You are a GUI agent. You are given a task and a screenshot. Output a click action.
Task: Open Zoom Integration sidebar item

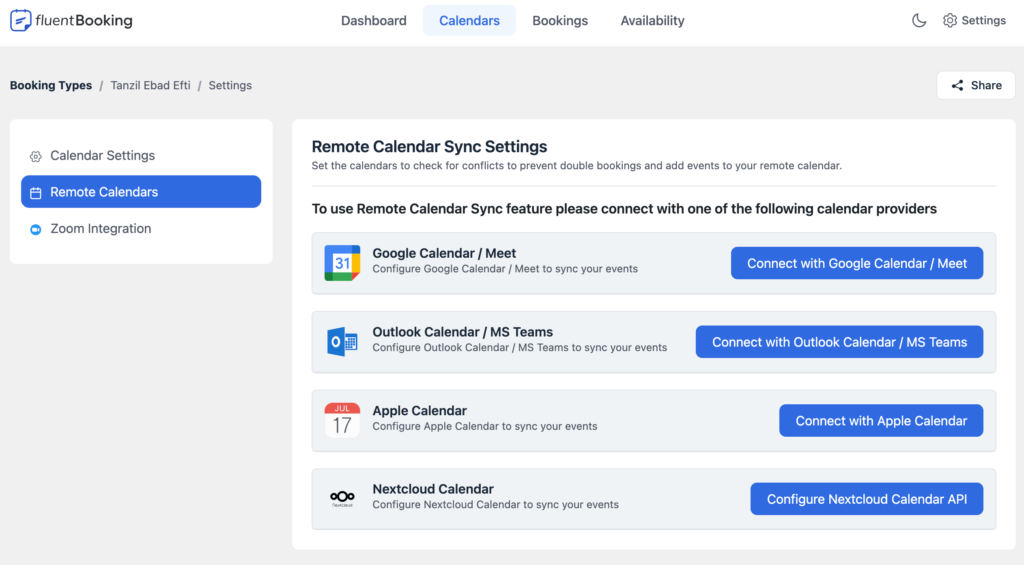tap(141, 229)
